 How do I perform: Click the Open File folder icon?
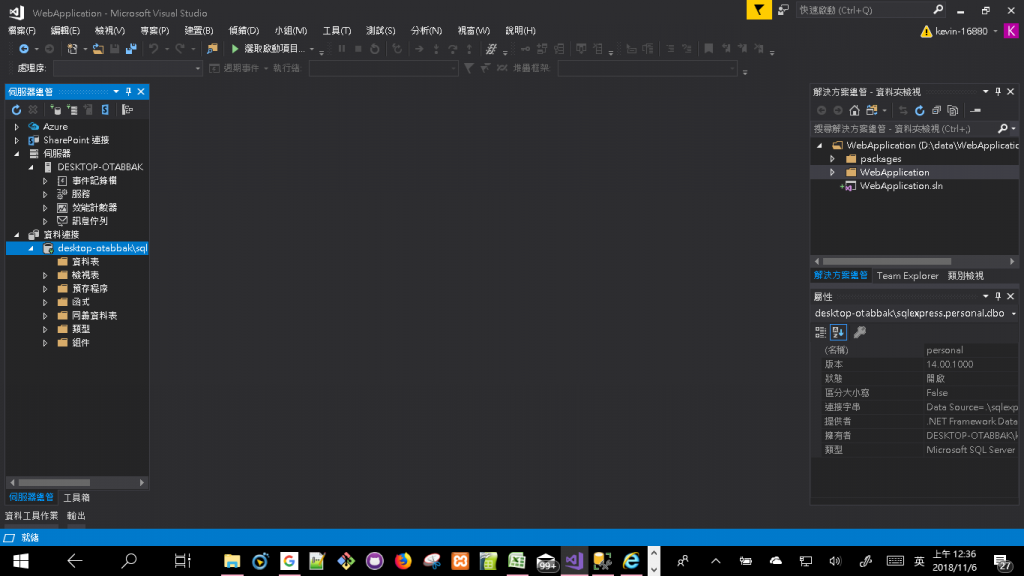click(x=98, y=49)
